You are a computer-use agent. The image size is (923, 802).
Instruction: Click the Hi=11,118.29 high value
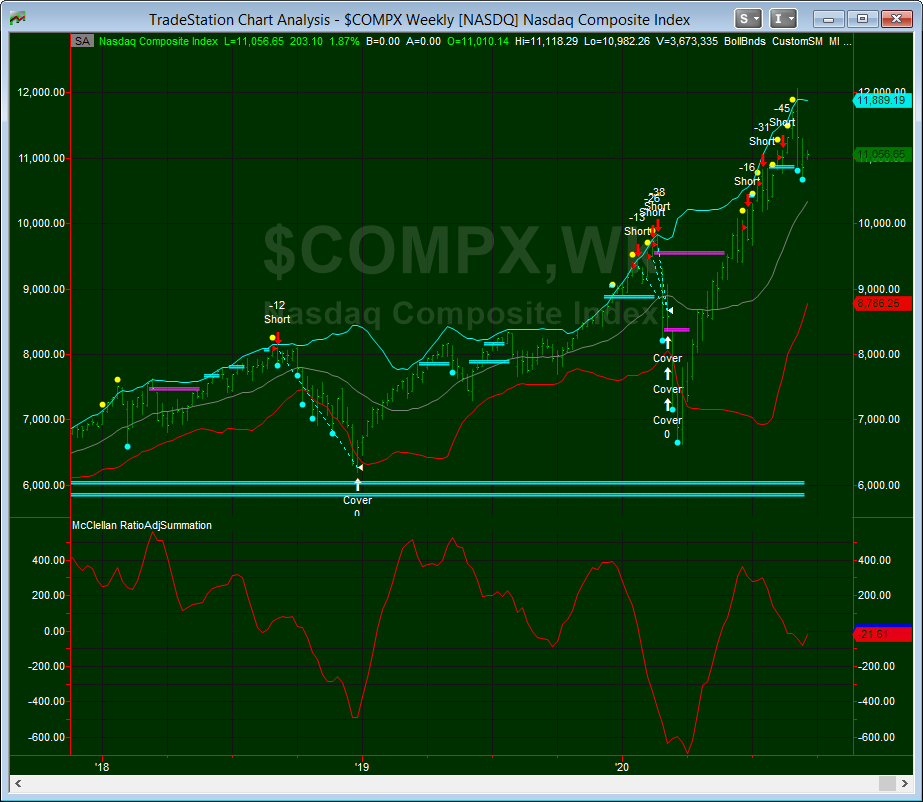546,41
